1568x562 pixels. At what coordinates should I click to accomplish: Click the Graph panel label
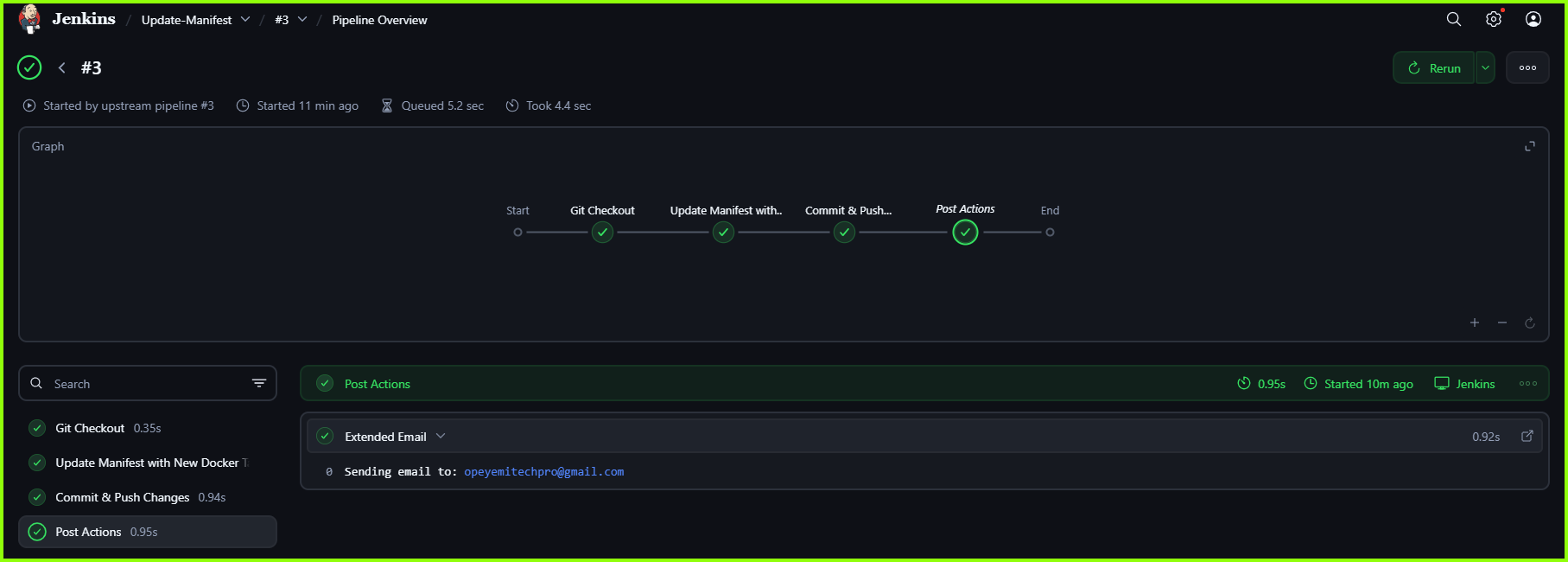click(48, 146)
